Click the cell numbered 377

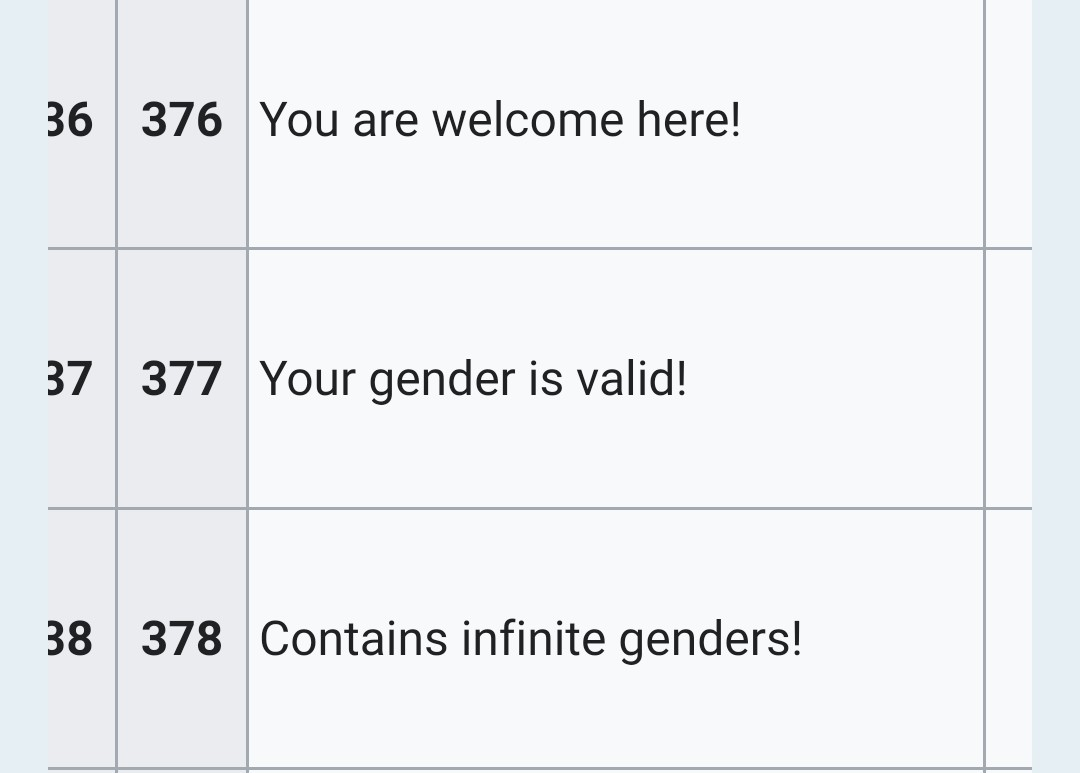pos(182,379)
